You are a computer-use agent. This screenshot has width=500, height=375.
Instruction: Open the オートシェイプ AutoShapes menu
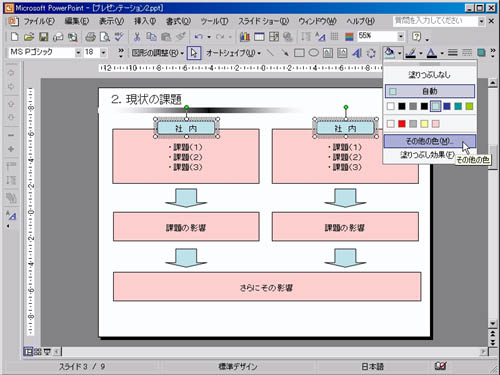pyautogui.click(x=233, y=53)
